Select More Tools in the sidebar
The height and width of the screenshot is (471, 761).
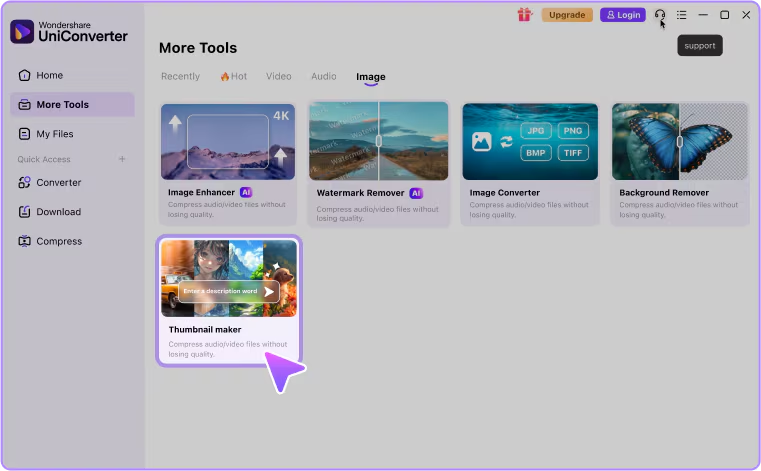72,104
